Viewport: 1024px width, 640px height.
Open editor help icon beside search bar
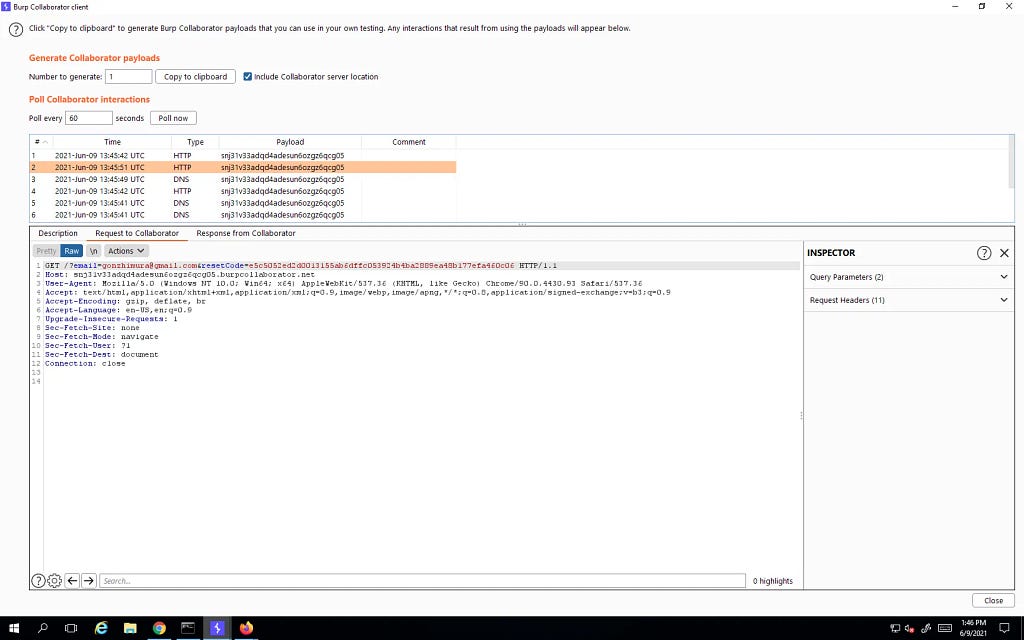click(x=39, y=581)
